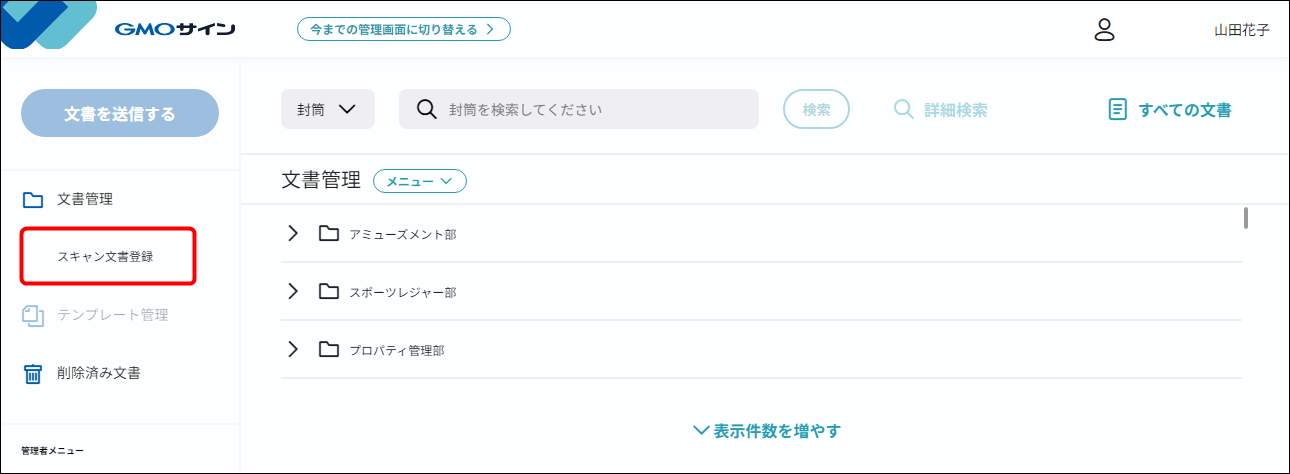The width and height of the screenshot is (1290, 474).
Task: Expand the アミューズメント部 folder
Action: 293,233
